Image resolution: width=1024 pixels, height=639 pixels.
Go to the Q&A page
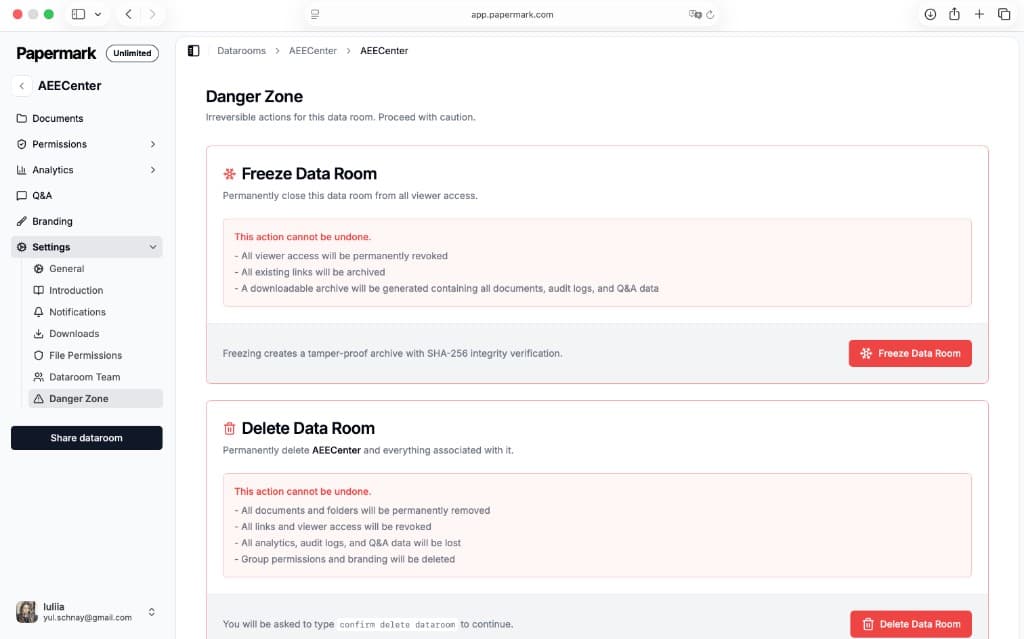86,195
